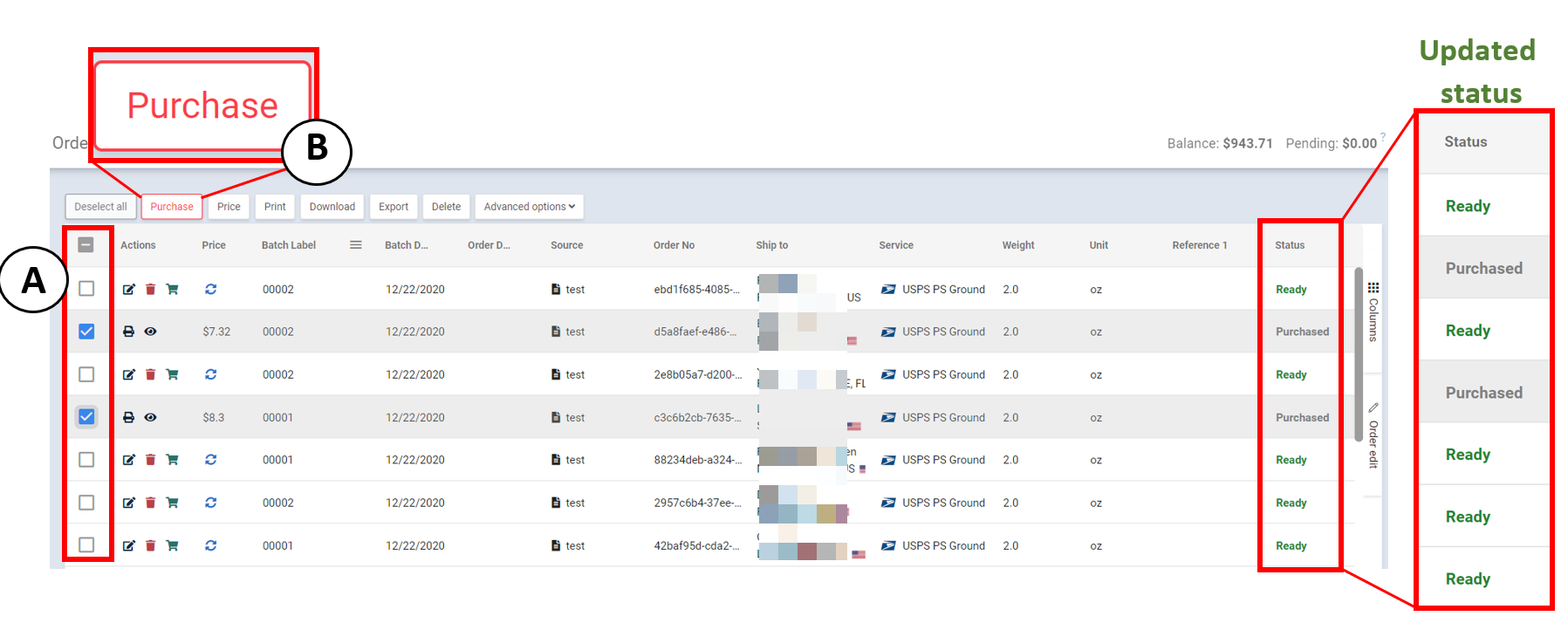The image size is (1568, 623).
Task: Click cart icon for order 2e8b05a7-d200
Action: (x=172, y=374)
